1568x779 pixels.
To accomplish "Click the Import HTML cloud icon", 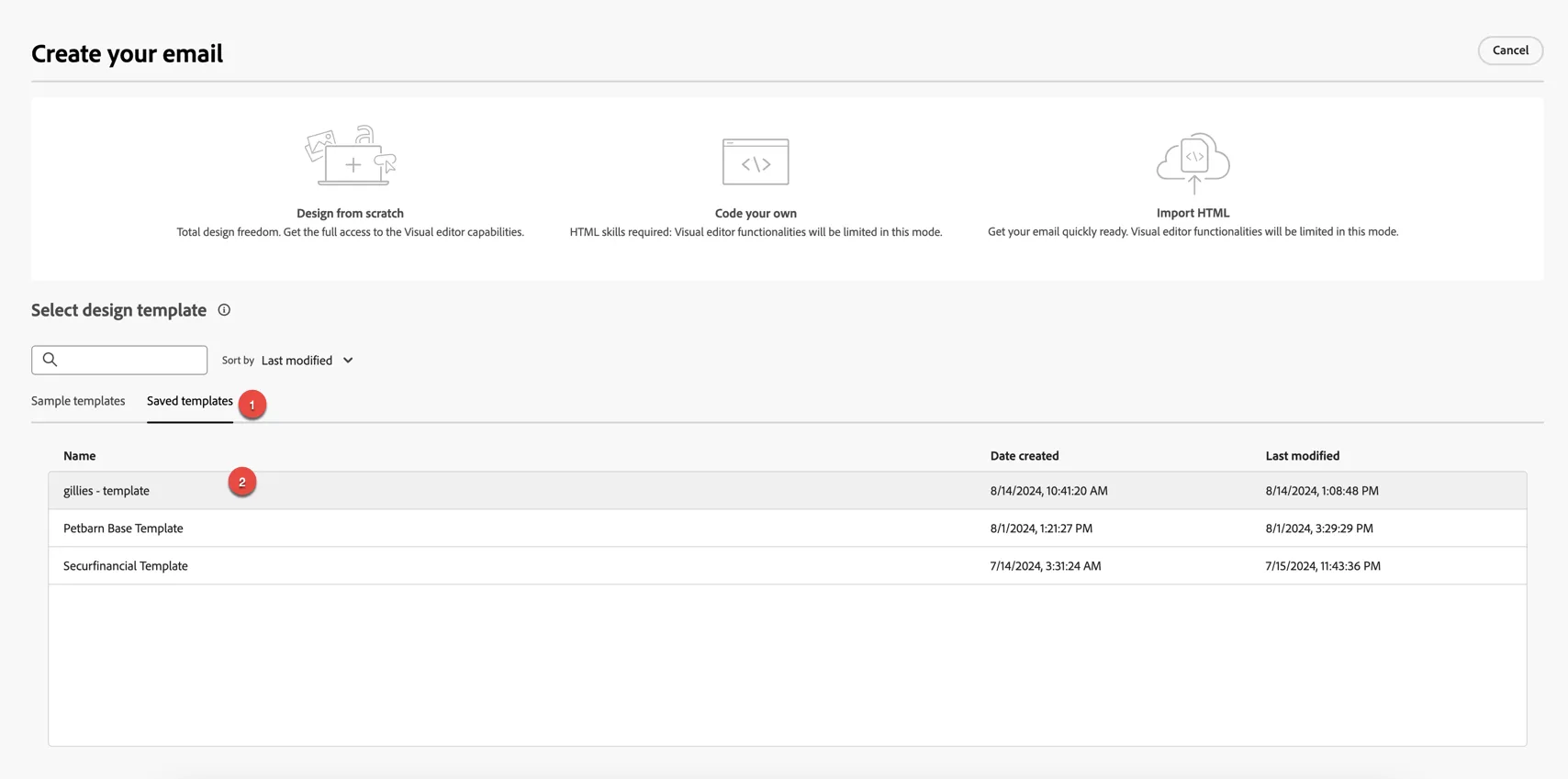I will tap(1193, 162).
